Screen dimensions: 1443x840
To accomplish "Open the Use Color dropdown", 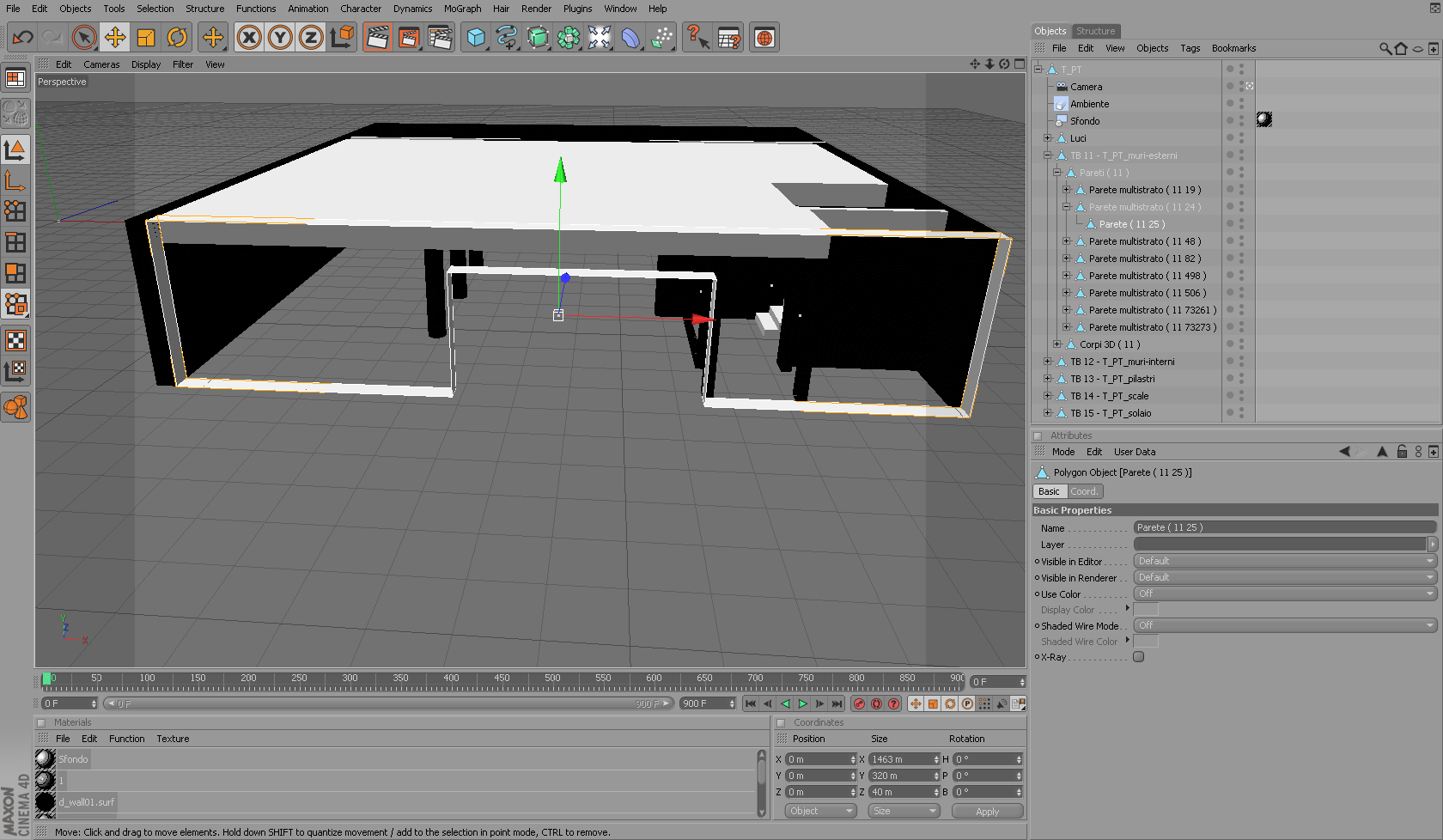I will [1285, 593].
